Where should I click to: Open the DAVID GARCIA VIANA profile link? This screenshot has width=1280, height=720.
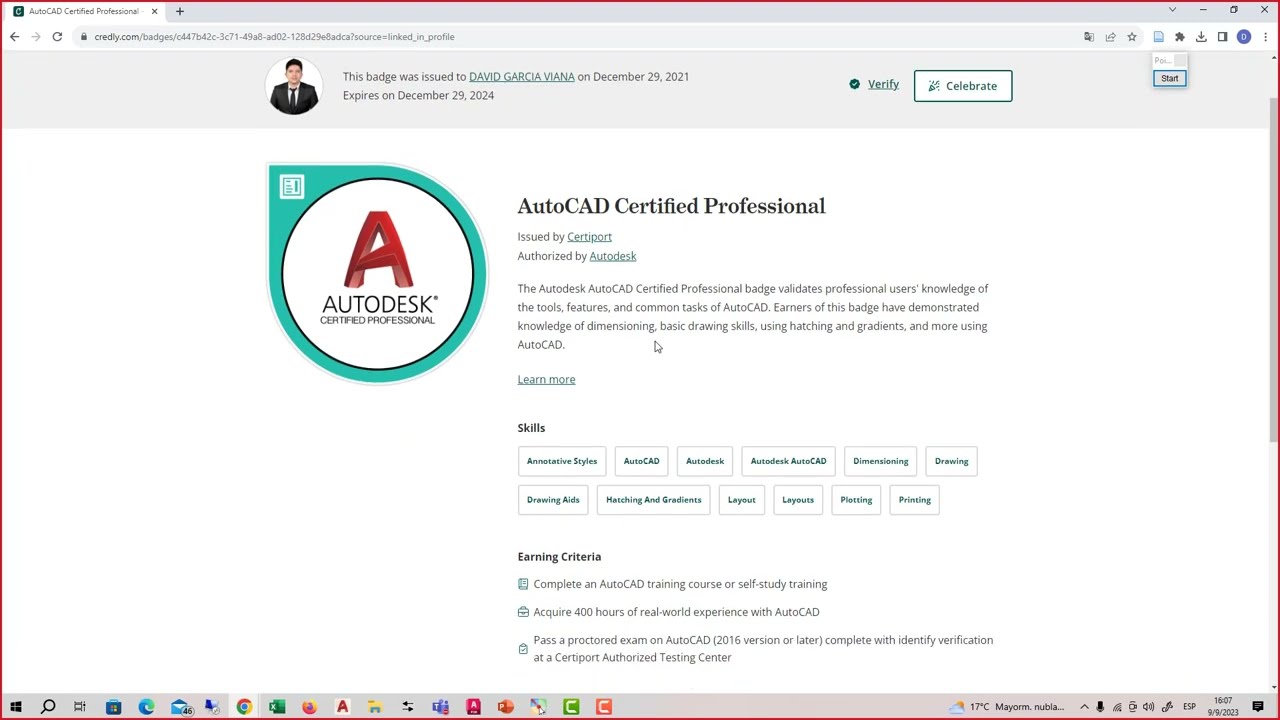(522, 77)
